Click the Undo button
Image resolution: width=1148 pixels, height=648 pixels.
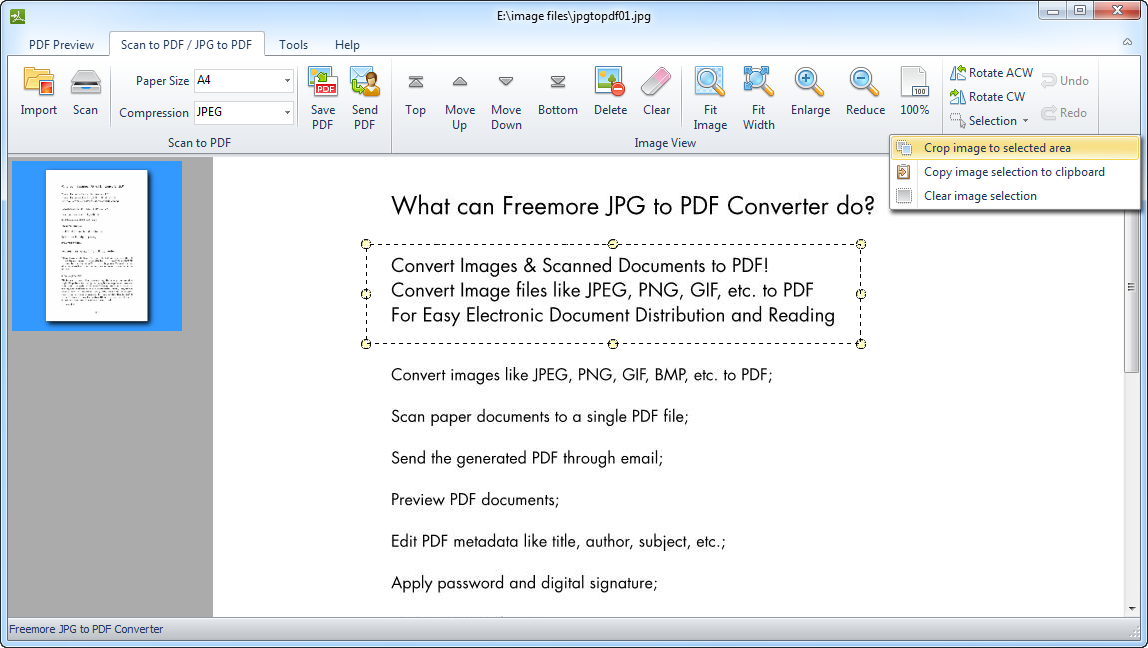[x=1065, y=81]
